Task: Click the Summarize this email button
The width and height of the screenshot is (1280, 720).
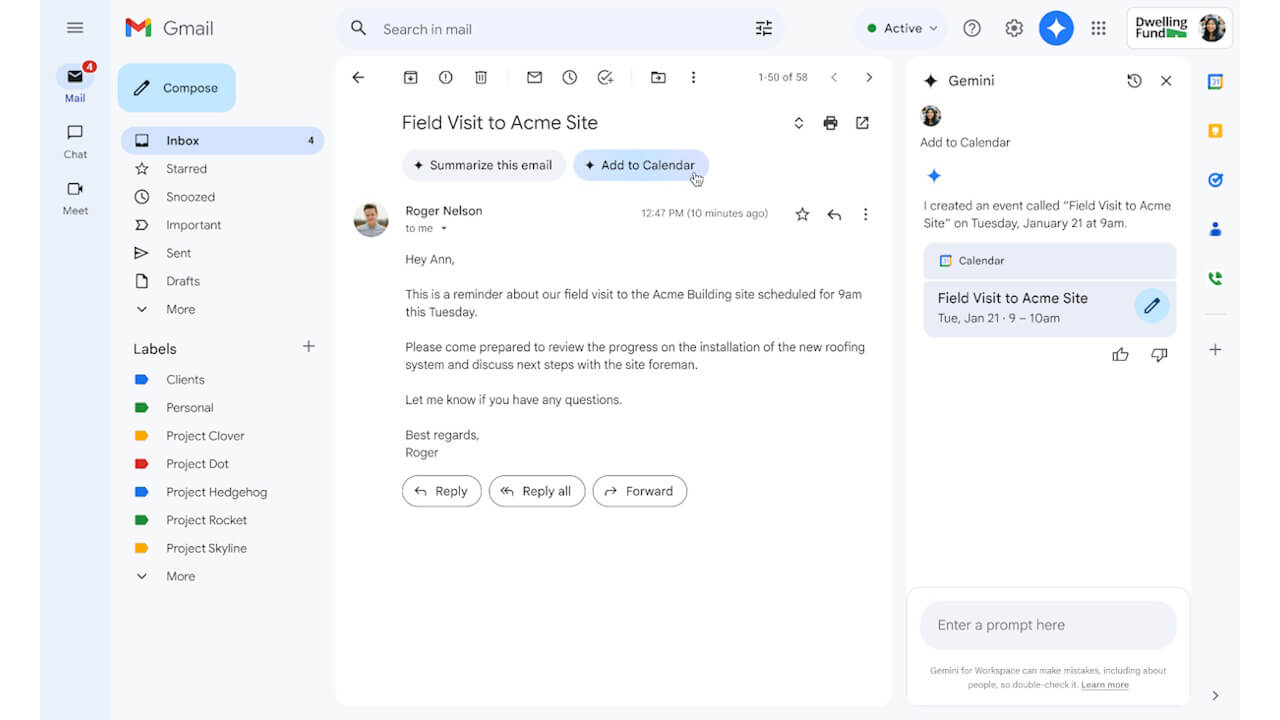Action: pyautogui.click(x=483, y=165)
